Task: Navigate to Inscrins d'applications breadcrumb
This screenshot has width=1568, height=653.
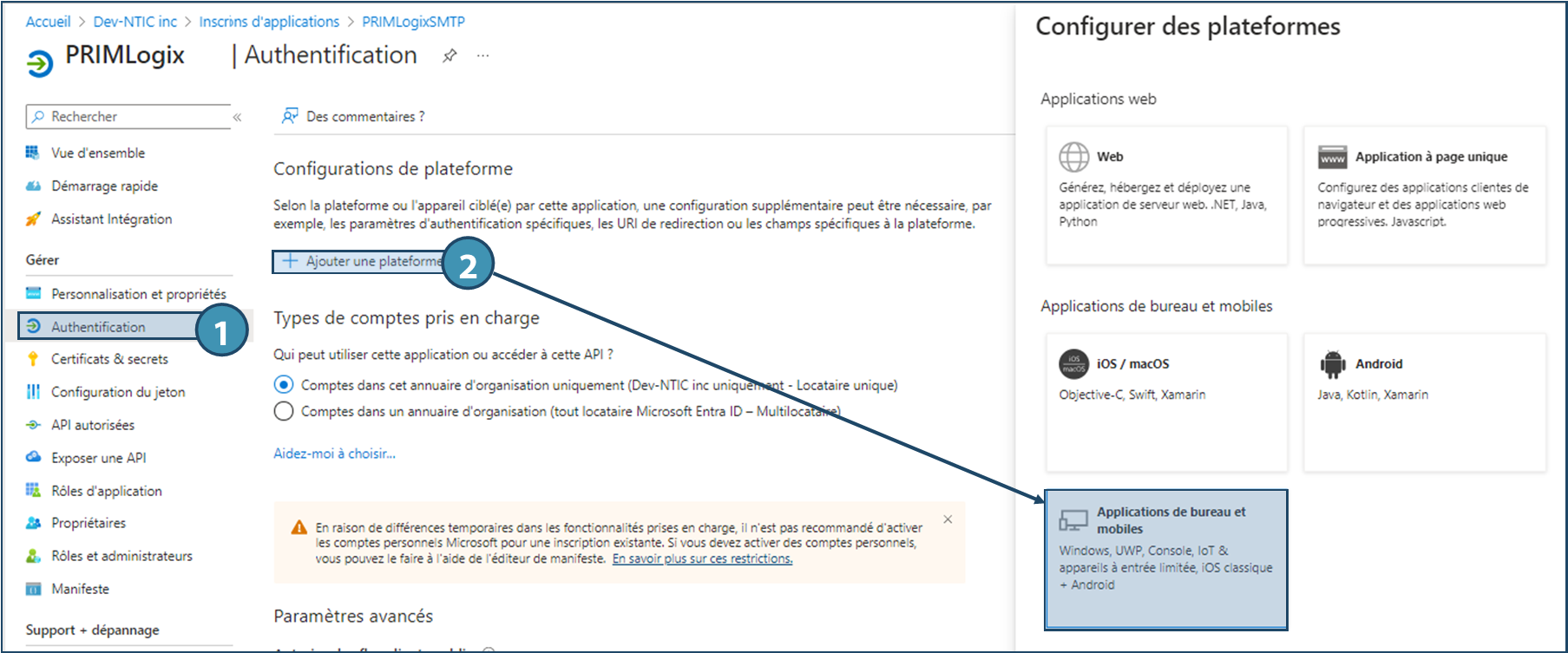Action: point(269,22)
